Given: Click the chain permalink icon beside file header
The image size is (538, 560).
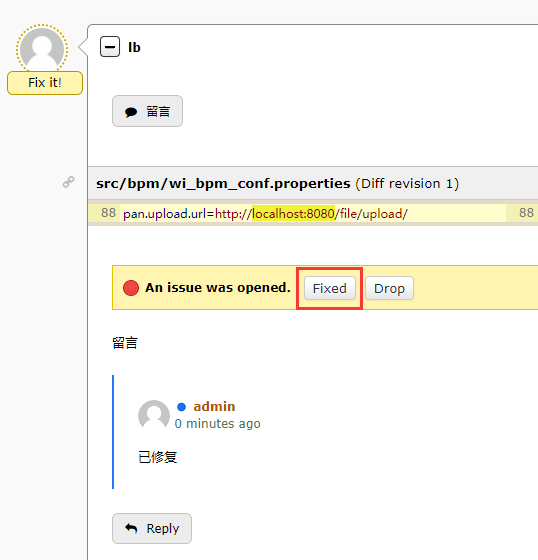Looking at the screenshot, I should click(x=69, y=182).
